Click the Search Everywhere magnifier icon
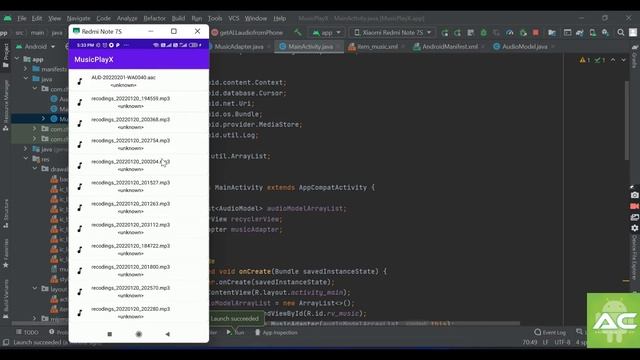 pos(620,33)
